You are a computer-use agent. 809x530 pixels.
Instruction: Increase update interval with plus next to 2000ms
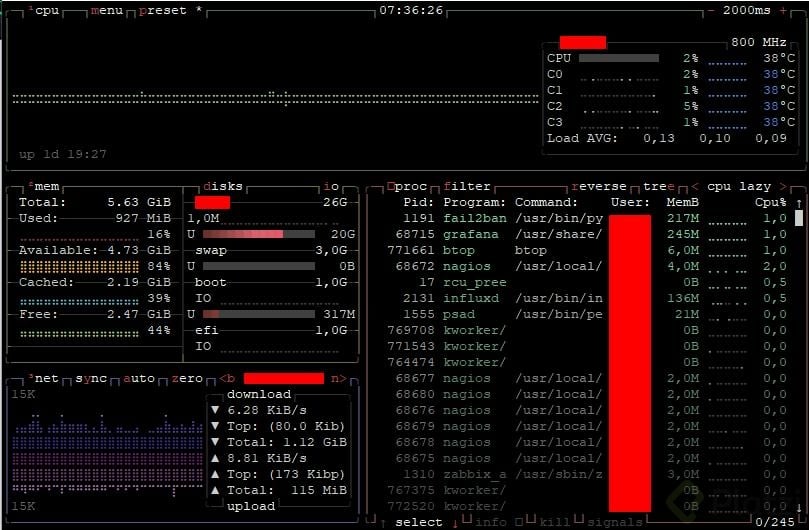click(783, 10)
